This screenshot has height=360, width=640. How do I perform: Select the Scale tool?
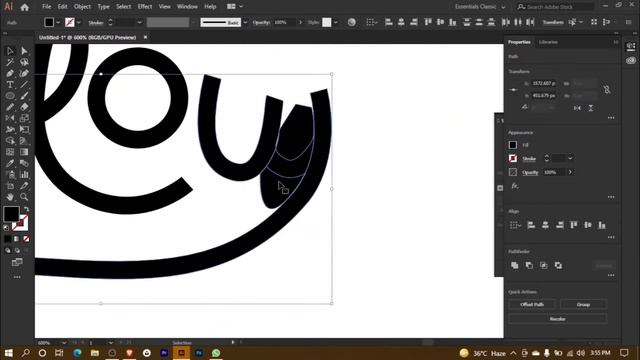pyautogui.click(x=24, y=118)
